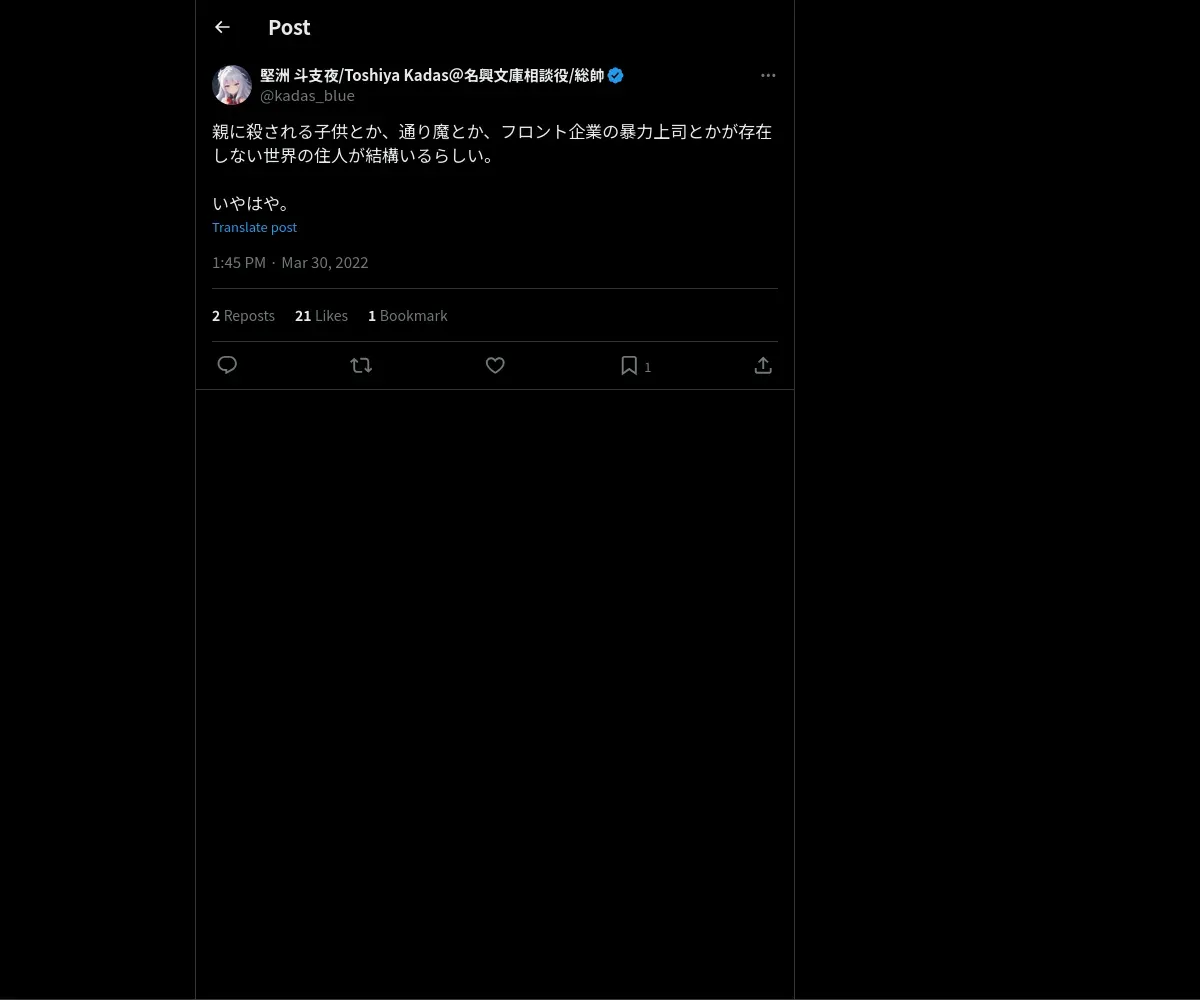Click the blue verified badge icon
The height and width of the screenshot is (1000, 1200).
click(616, 75)
